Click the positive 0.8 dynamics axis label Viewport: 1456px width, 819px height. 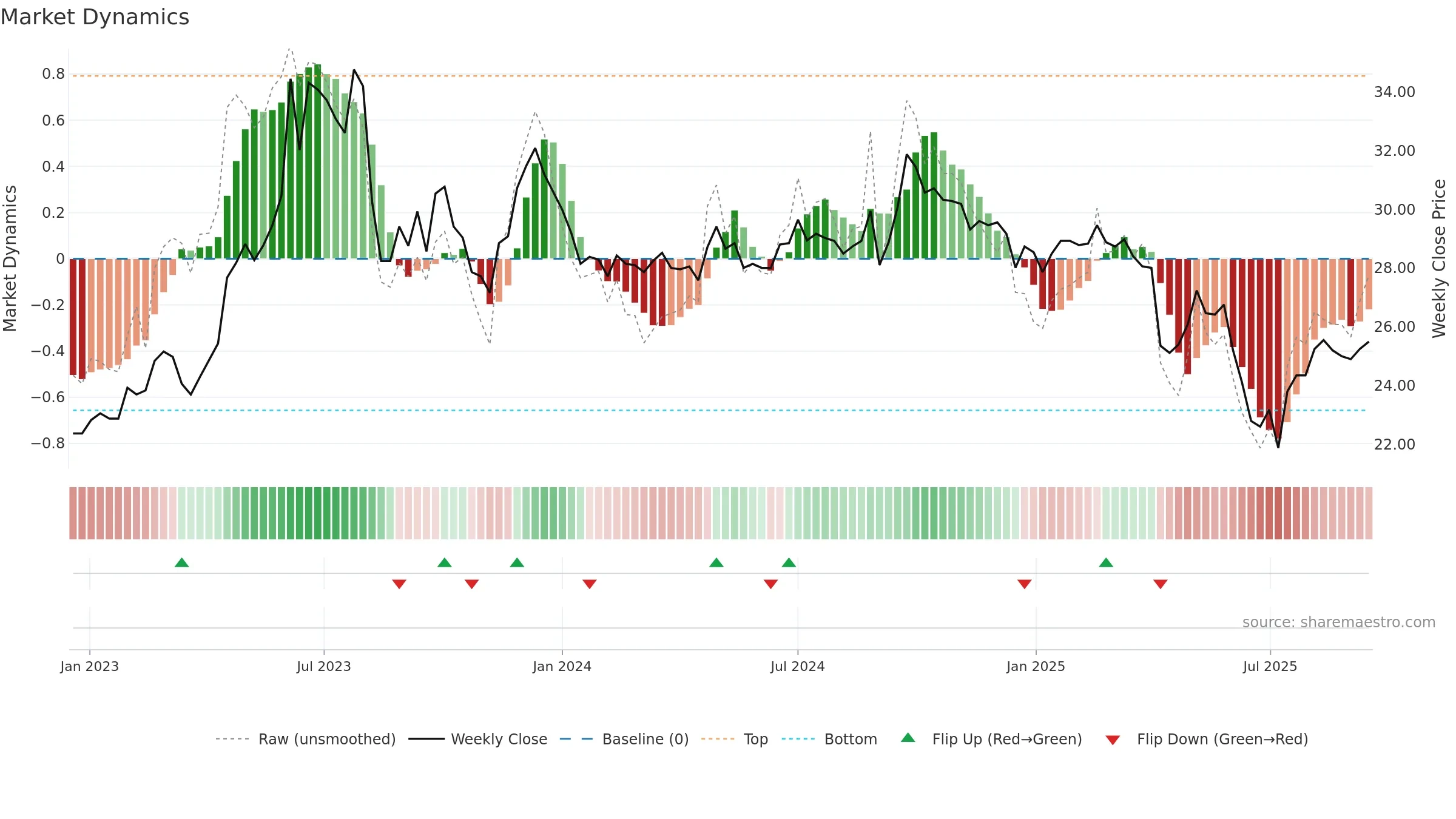pyautogui.click(x=53, y=74)
